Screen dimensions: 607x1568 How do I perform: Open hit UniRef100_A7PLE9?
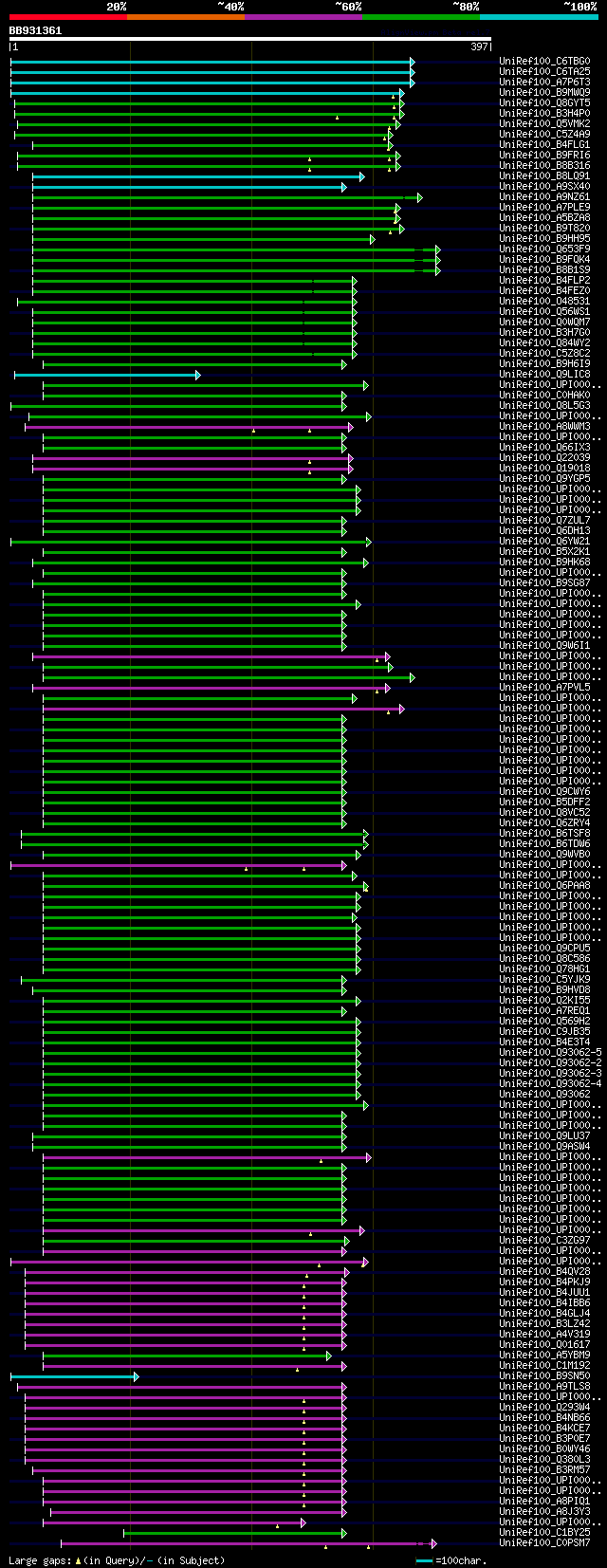click(544, 208)
